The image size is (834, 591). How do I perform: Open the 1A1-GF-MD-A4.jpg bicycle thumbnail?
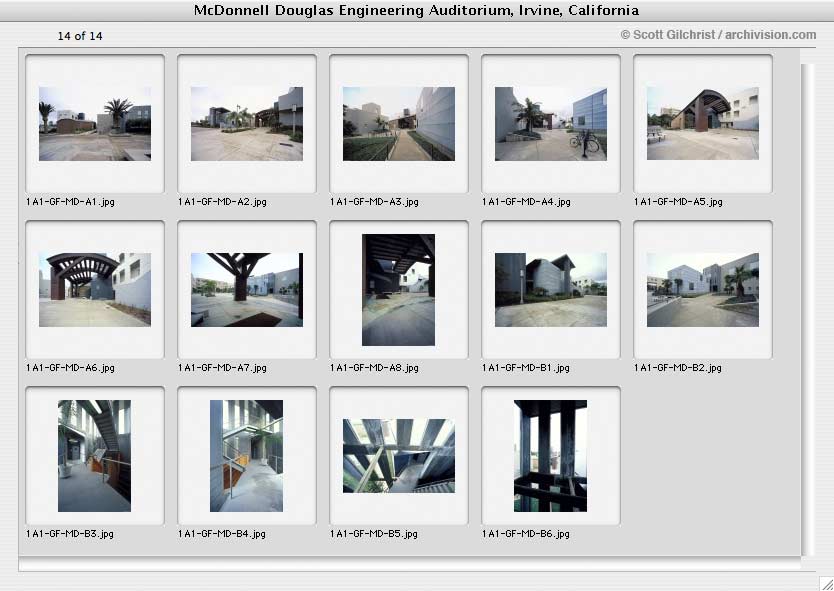tap(551, 124)
